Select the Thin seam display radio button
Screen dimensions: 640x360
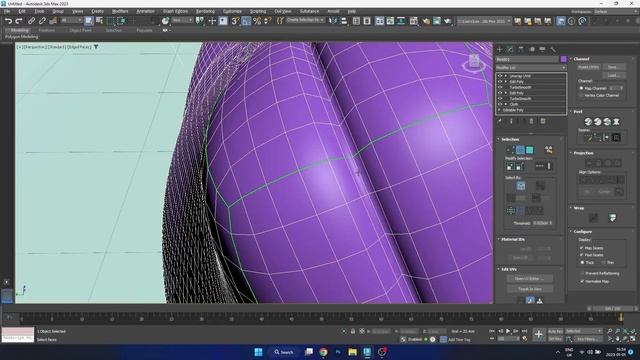coord(604,262)
